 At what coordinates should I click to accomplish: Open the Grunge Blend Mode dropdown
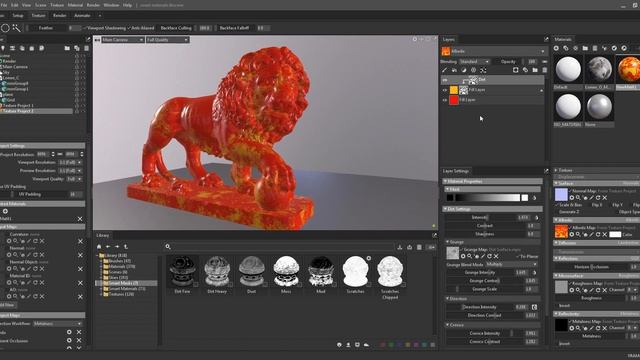pos(511,264)
